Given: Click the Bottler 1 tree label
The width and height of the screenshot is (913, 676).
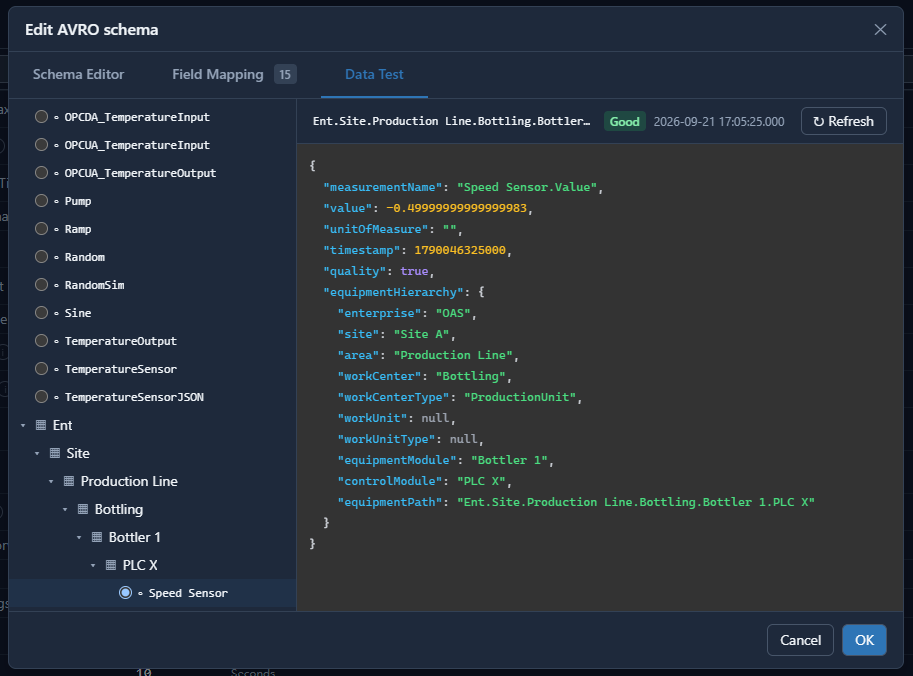Looking at the screenshot, I should pos(135,537).
